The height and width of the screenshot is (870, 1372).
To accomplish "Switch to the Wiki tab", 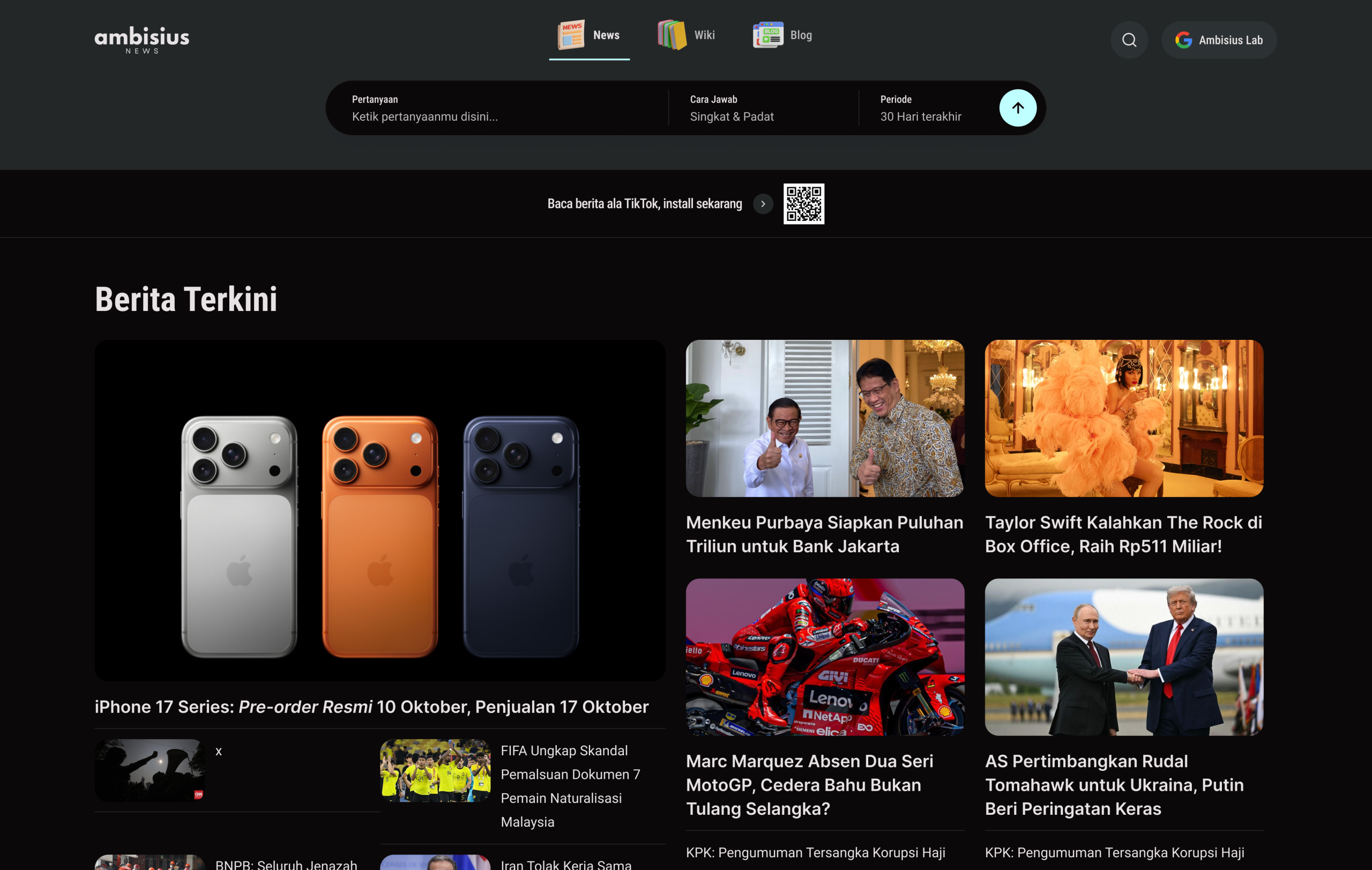I will point(704,35).
